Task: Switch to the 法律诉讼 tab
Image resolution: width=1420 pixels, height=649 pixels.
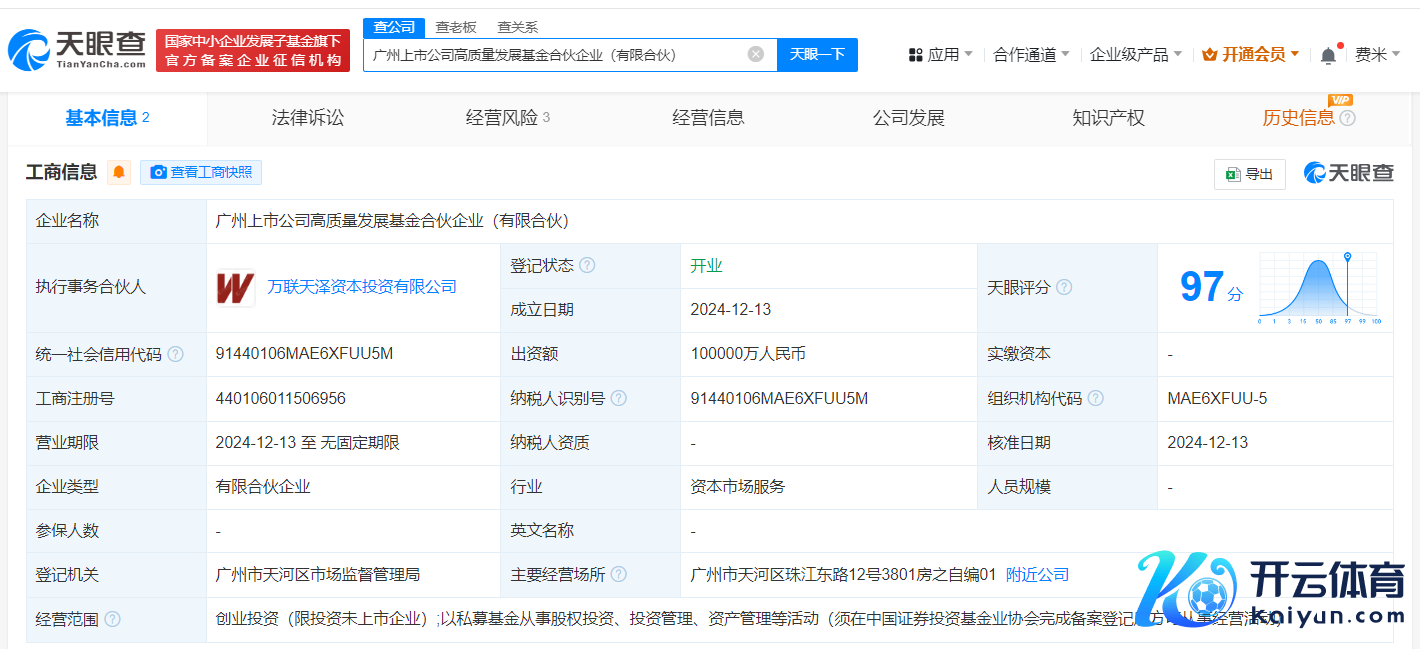Action: pyautogui.click(x=307, y=118)
